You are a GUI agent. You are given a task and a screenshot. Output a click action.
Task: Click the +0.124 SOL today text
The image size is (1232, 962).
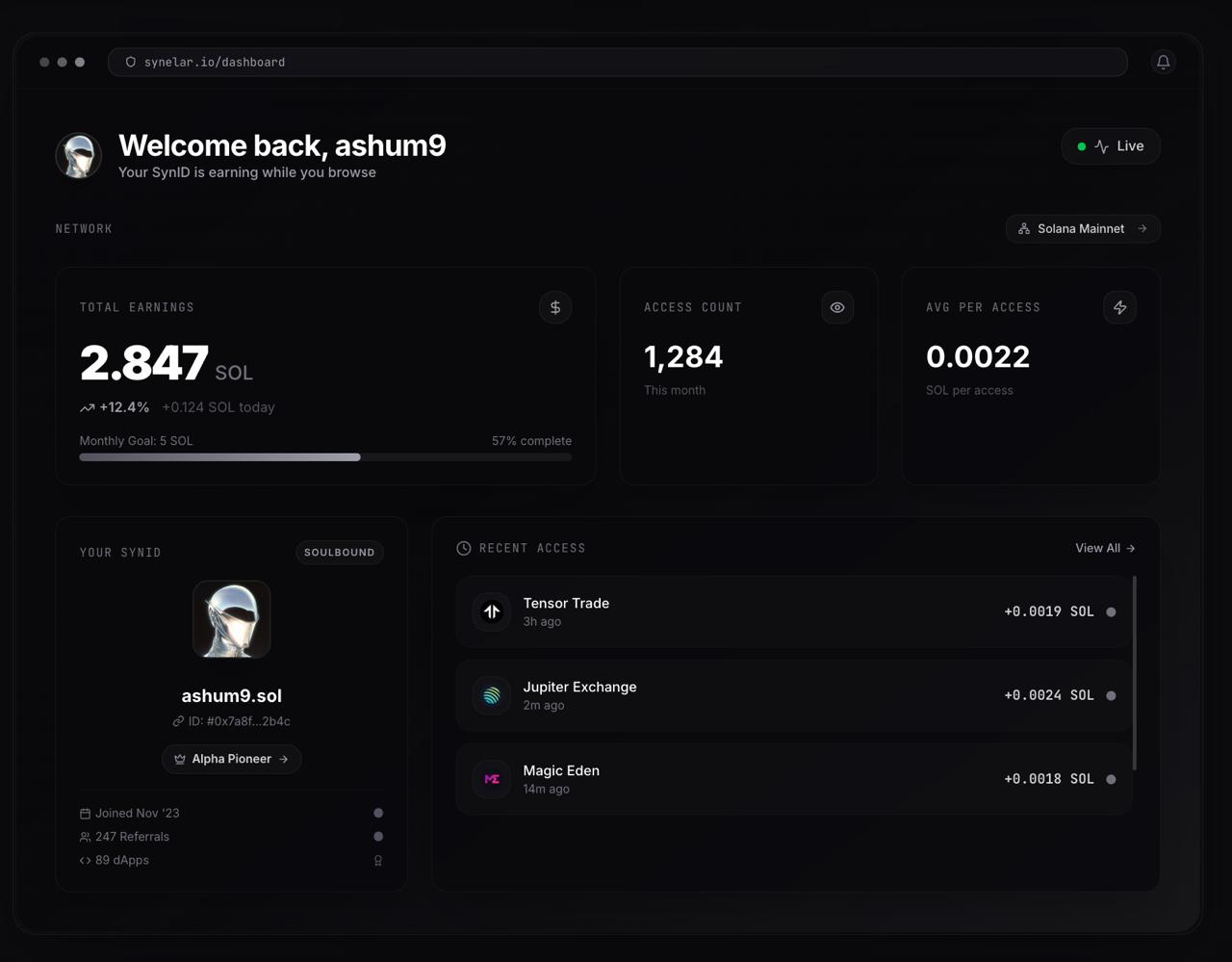[x=218, y=407]
